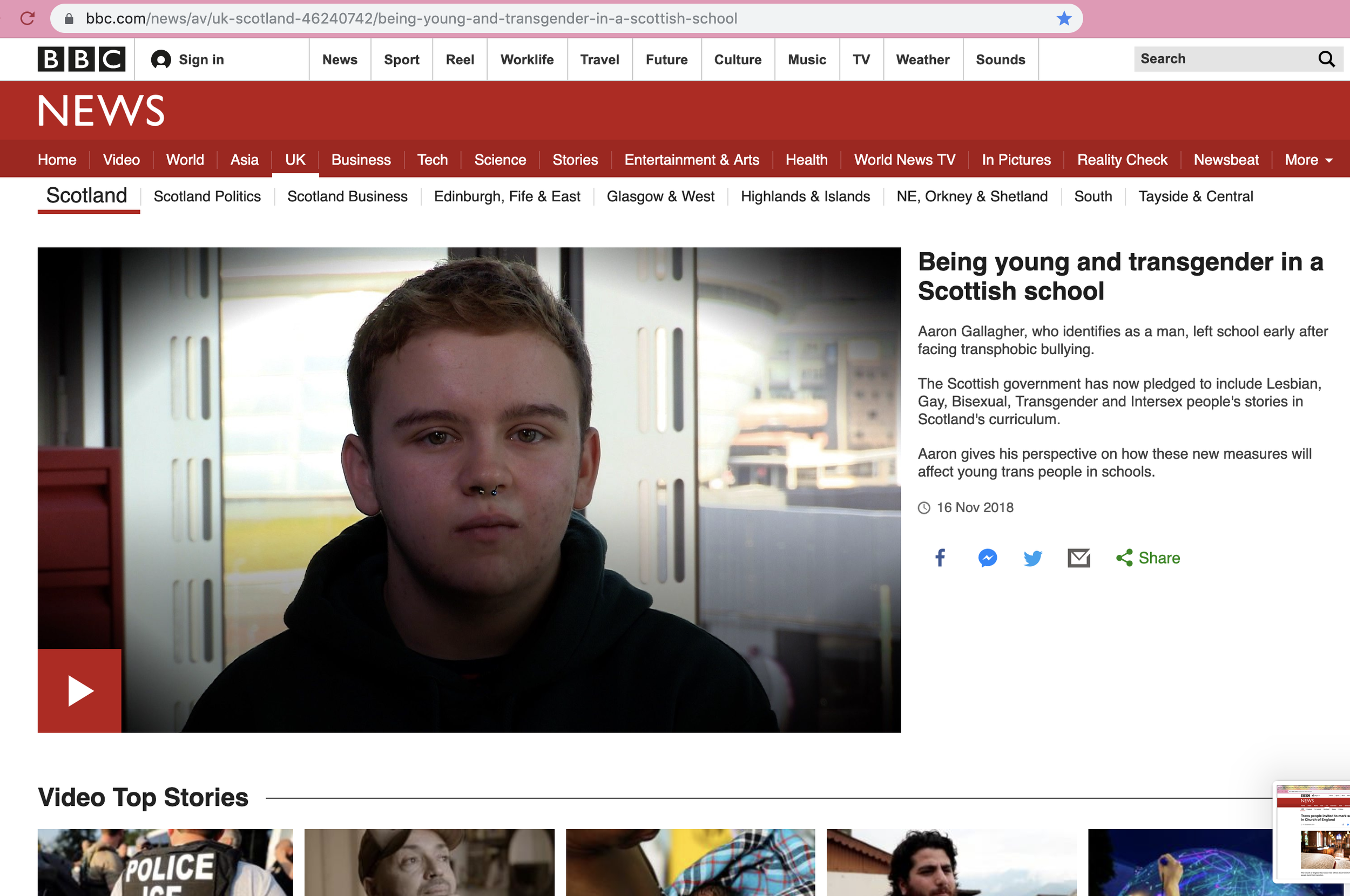Open the TV section
Image resolution: width=1350 pixels, height=896 pixels.
click(x=861, y=59)
